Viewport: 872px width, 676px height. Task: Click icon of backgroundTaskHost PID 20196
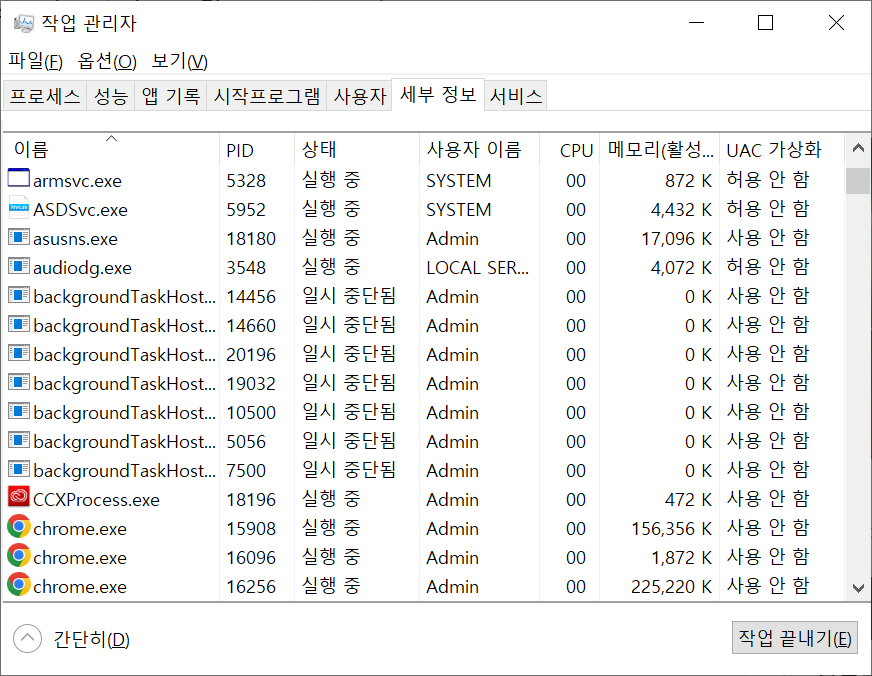[x=18, y=353]
